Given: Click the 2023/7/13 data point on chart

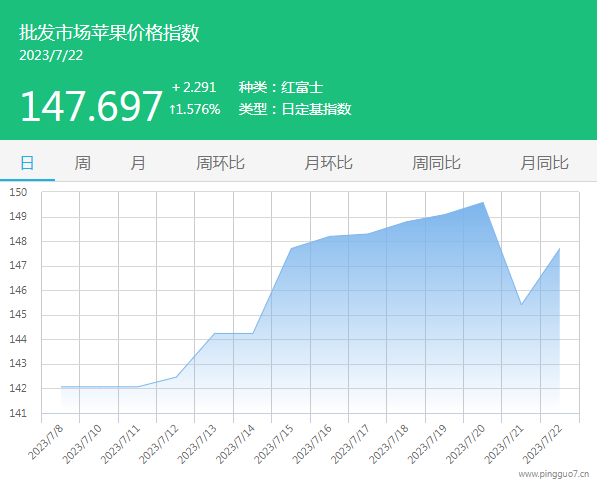Looking at the screenshot, I should point(214,333).
